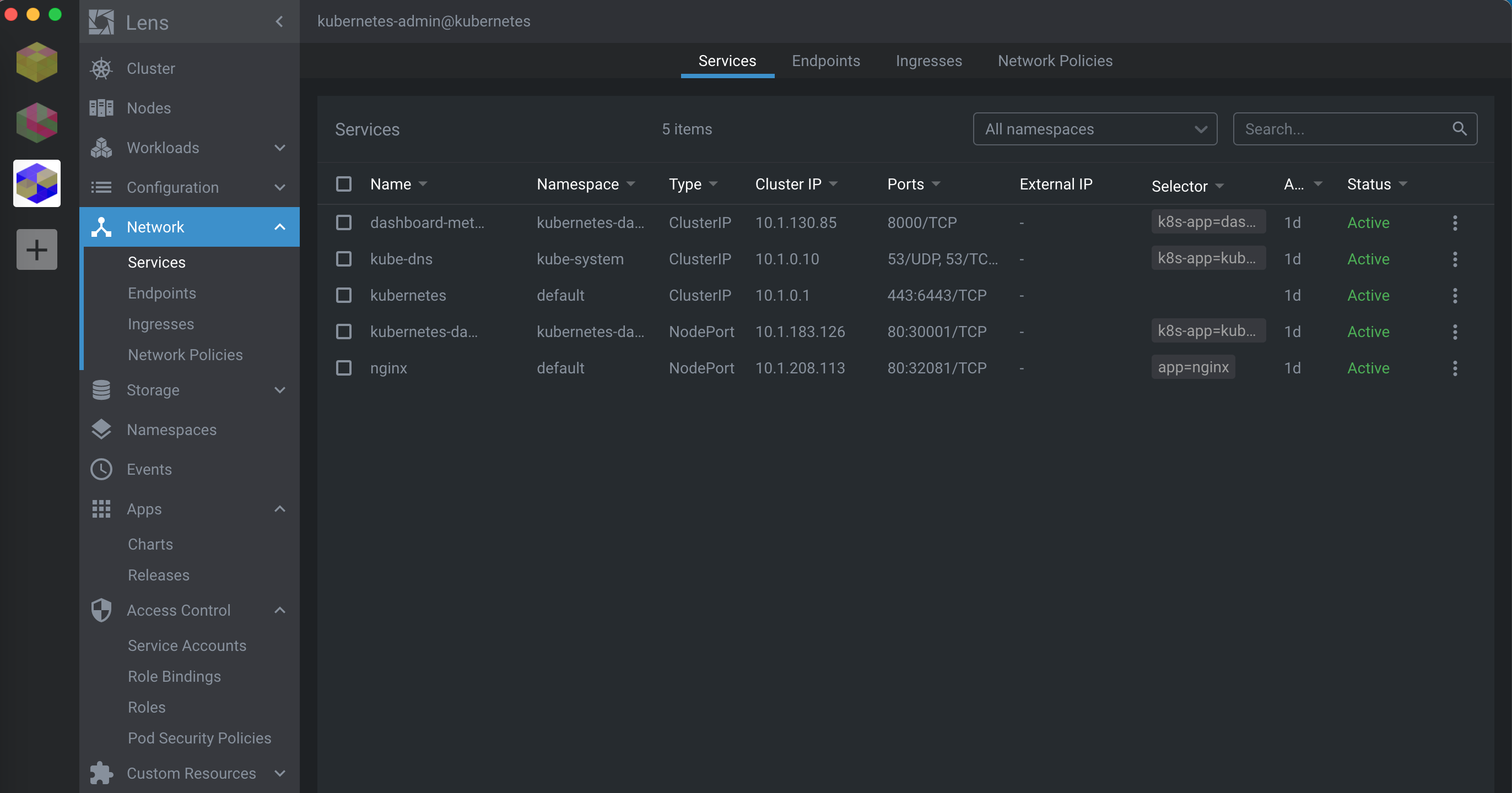Select the yellow-green cube cluster icon
The width and height of the screenshot is (1512, 793).
36,62
